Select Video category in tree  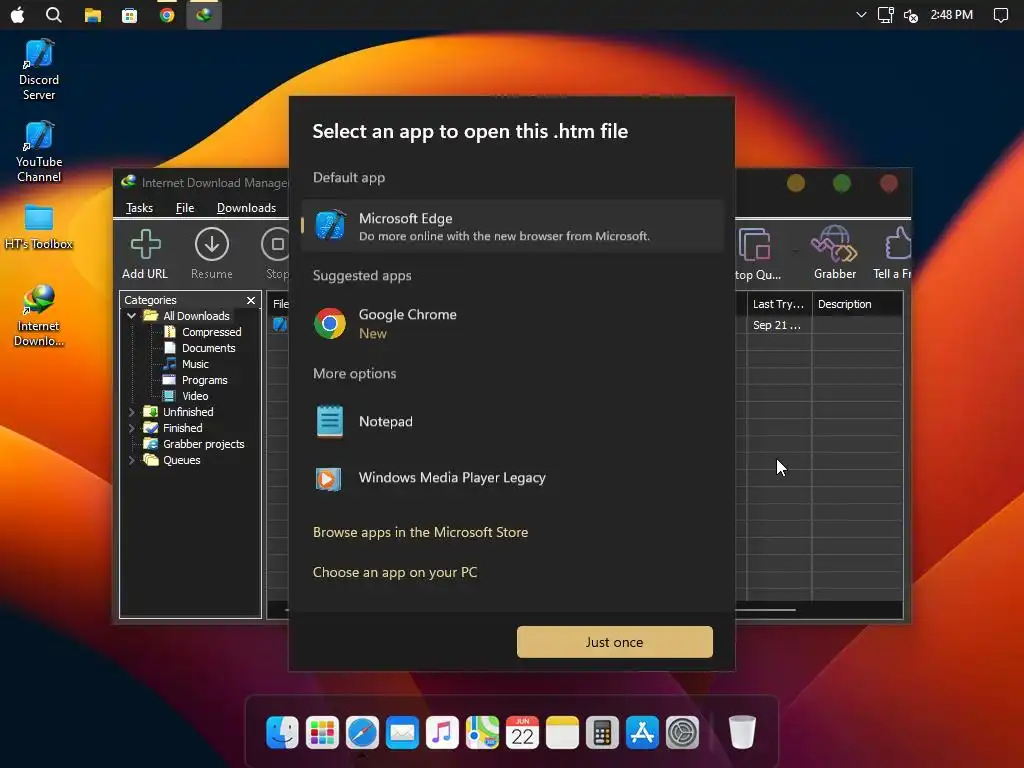(x=195, y=396)
